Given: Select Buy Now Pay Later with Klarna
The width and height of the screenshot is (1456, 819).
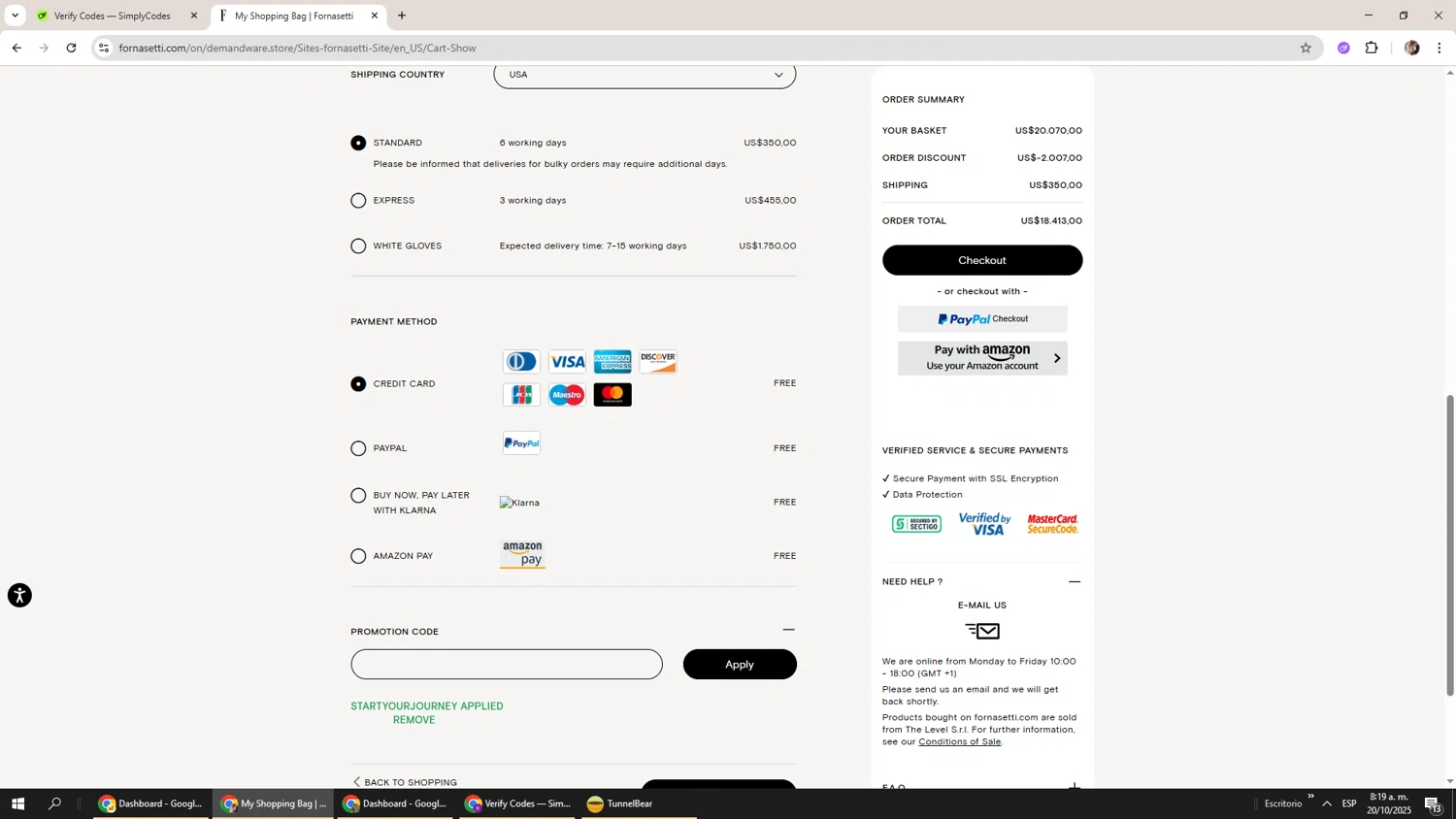Looking at the screenshot, I should click(358, 496).
